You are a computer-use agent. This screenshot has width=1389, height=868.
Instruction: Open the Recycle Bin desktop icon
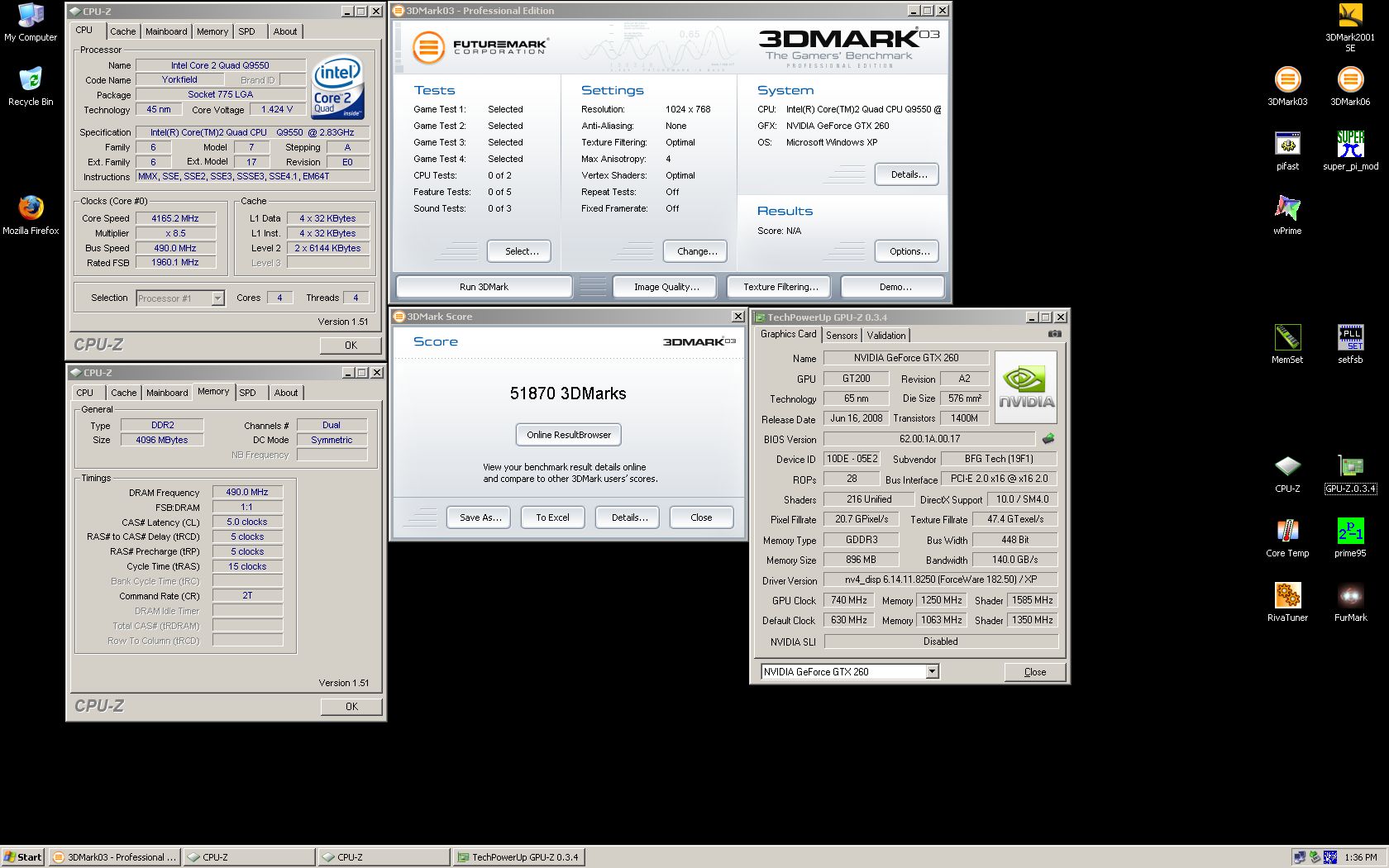(x=31, y=87)
